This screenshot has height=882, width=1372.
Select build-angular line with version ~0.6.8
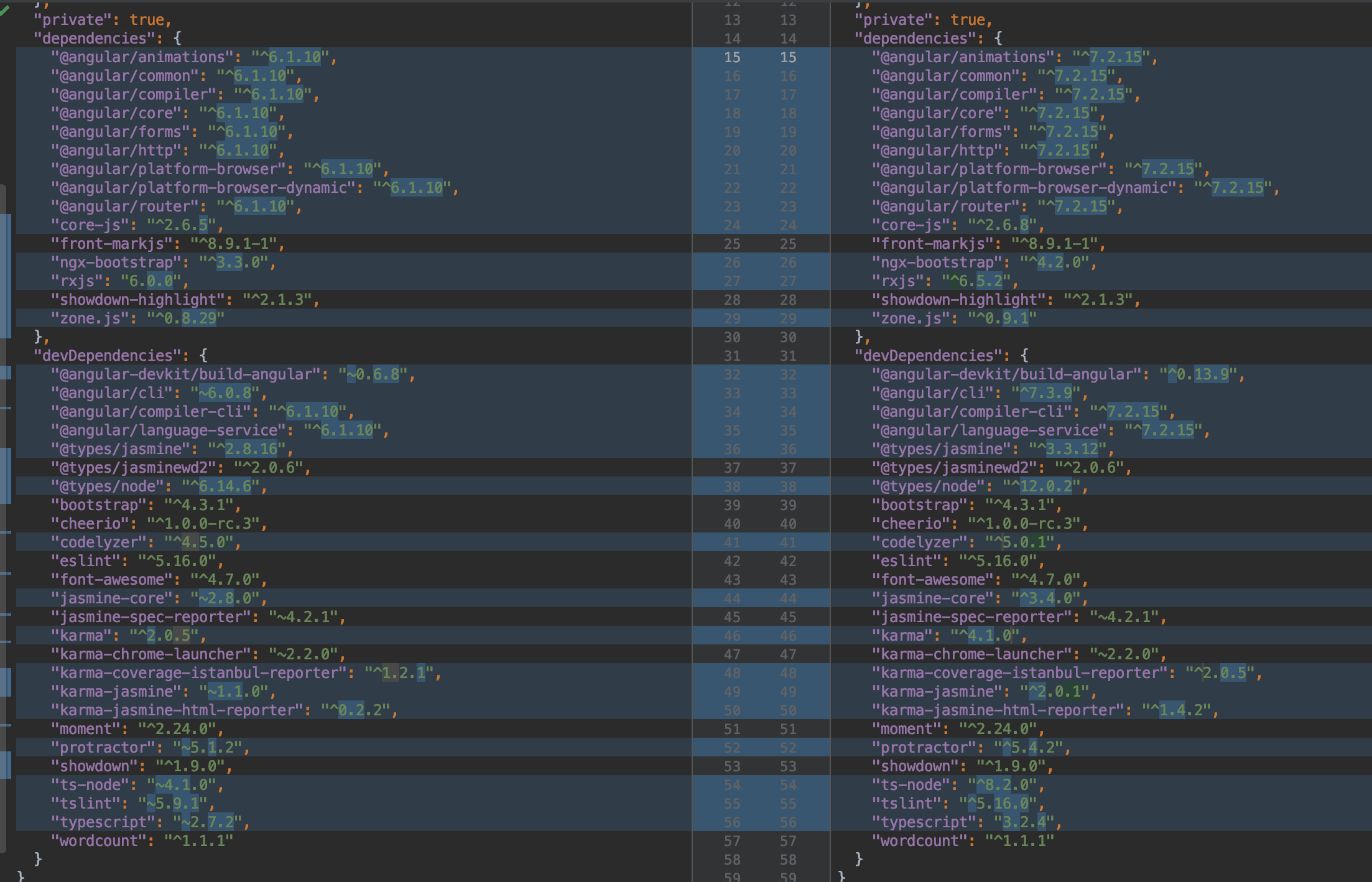(x=233, y=374)
